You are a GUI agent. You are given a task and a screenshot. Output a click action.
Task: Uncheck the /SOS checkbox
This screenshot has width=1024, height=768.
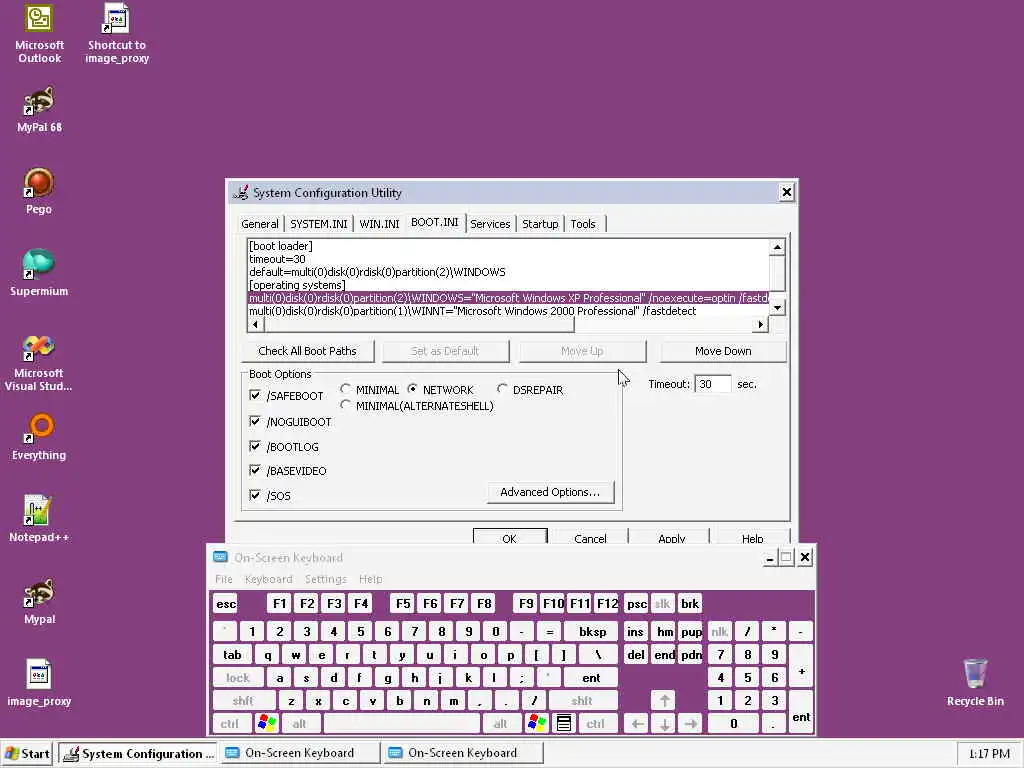click(x=255, y=495)
